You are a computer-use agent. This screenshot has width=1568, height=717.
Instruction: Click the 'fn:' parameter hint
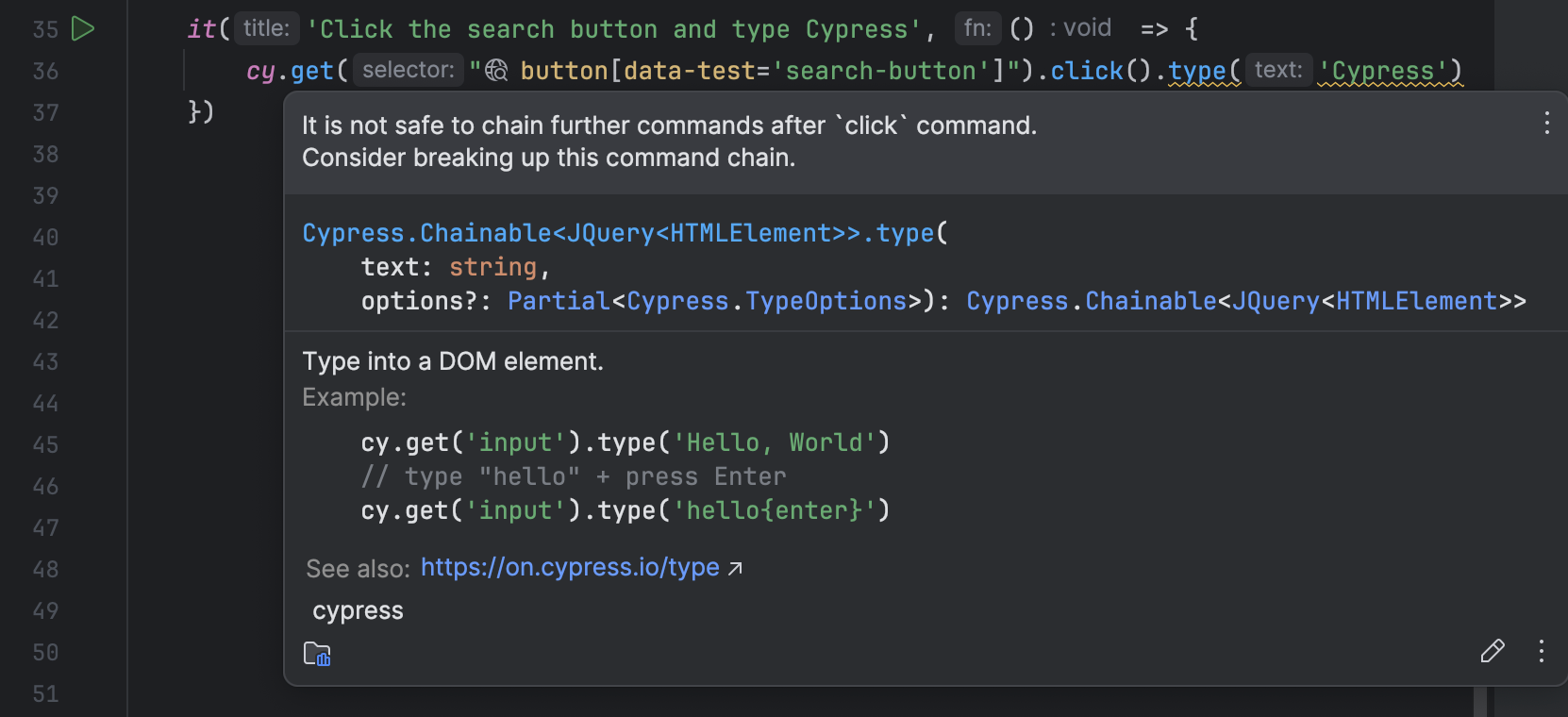pyautogui.click(x=977, y=28)
